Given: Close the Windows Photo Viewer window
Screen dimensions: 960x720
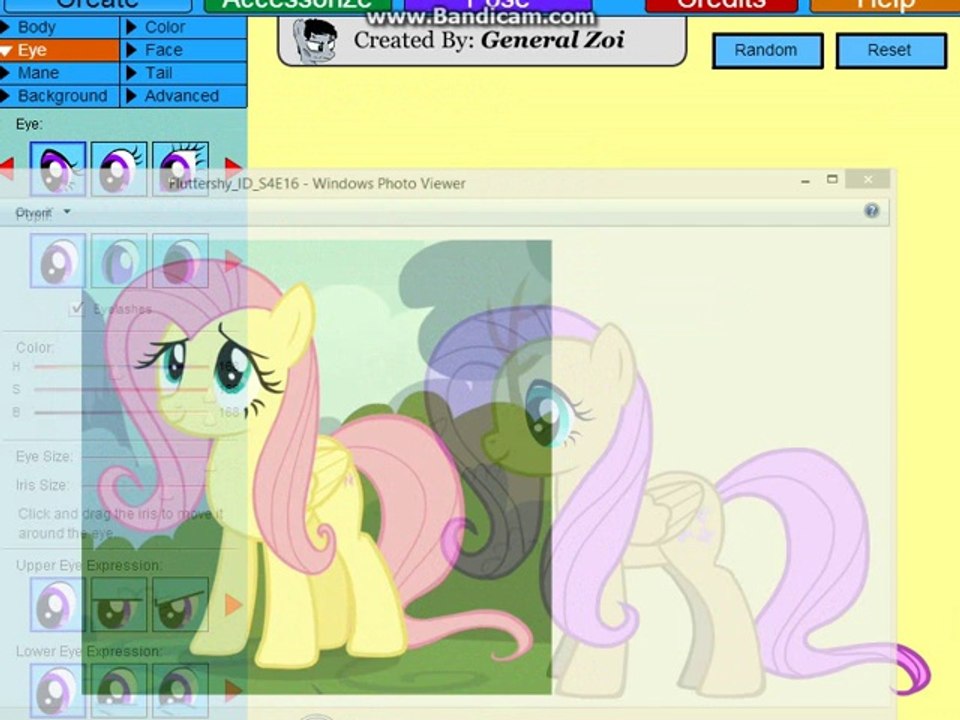Looking at the screenshot, I should [x=868, y=179].
